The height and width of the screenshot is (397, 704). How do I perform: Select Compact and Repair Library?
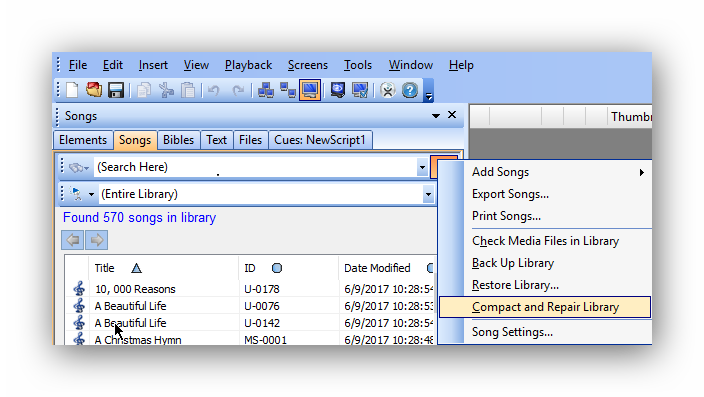pyautogui.click(x=545, y=307)
